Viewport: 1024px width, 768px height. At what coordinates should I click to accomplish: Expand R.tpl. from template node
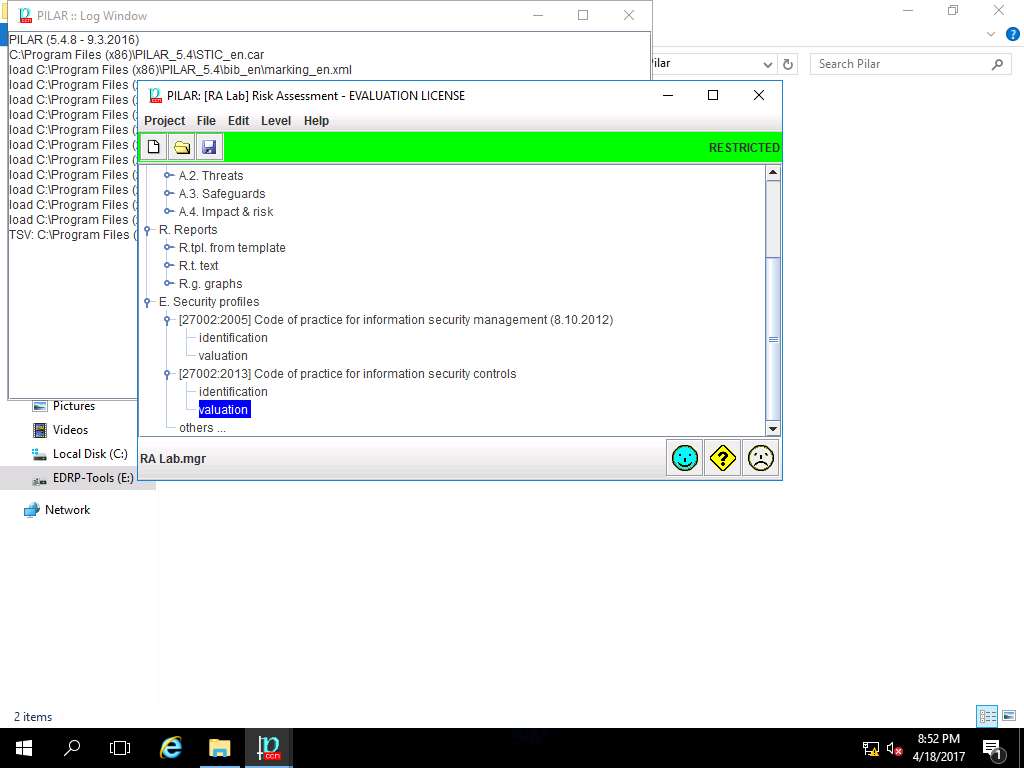tap(168, 248)
